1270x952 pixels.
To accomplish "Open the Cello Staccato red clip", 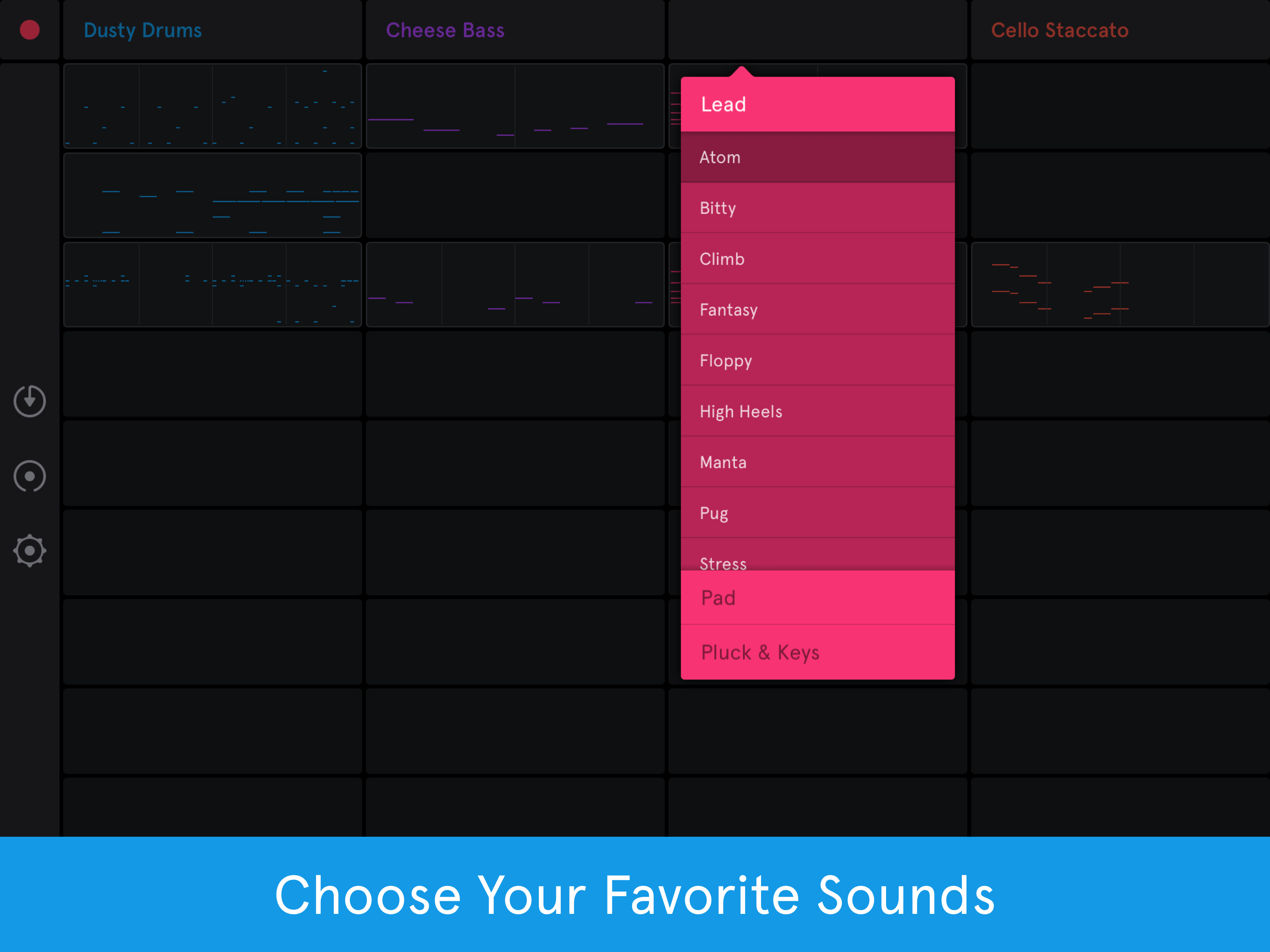I will click(1119, 285).
